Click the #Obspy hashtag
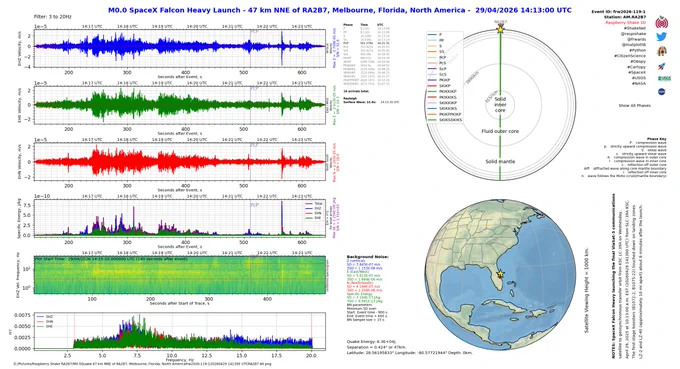Image resolution: width=680 pixels, height=369 pixels. [x=638, y=62]
